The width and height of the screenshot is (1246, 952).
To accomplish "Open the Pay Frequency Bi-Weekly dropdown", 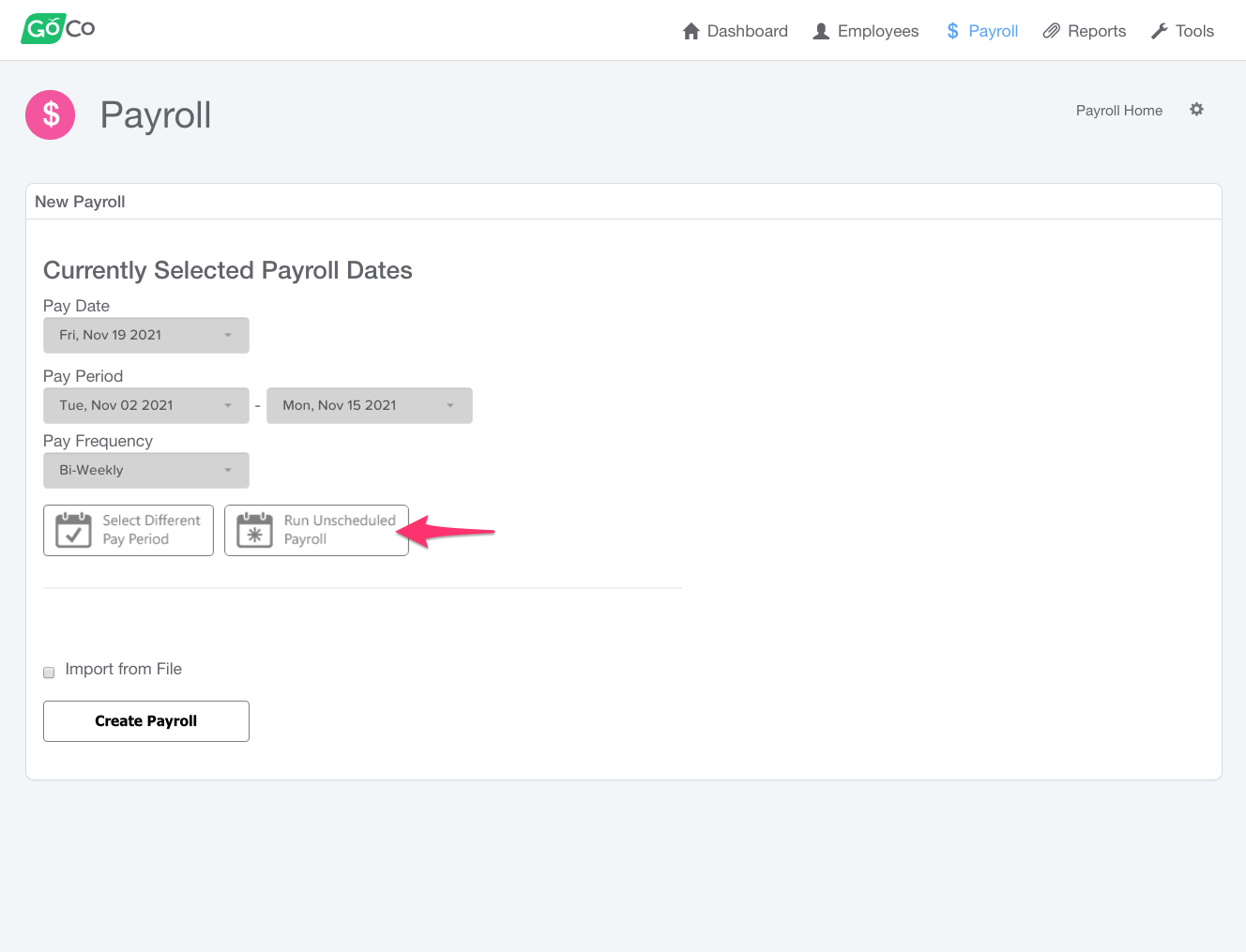I will [x=146, y=470].
